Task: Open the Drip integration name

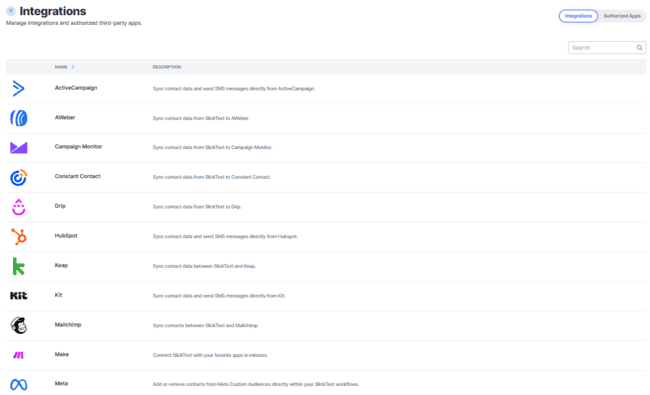Action: (60, 206)
